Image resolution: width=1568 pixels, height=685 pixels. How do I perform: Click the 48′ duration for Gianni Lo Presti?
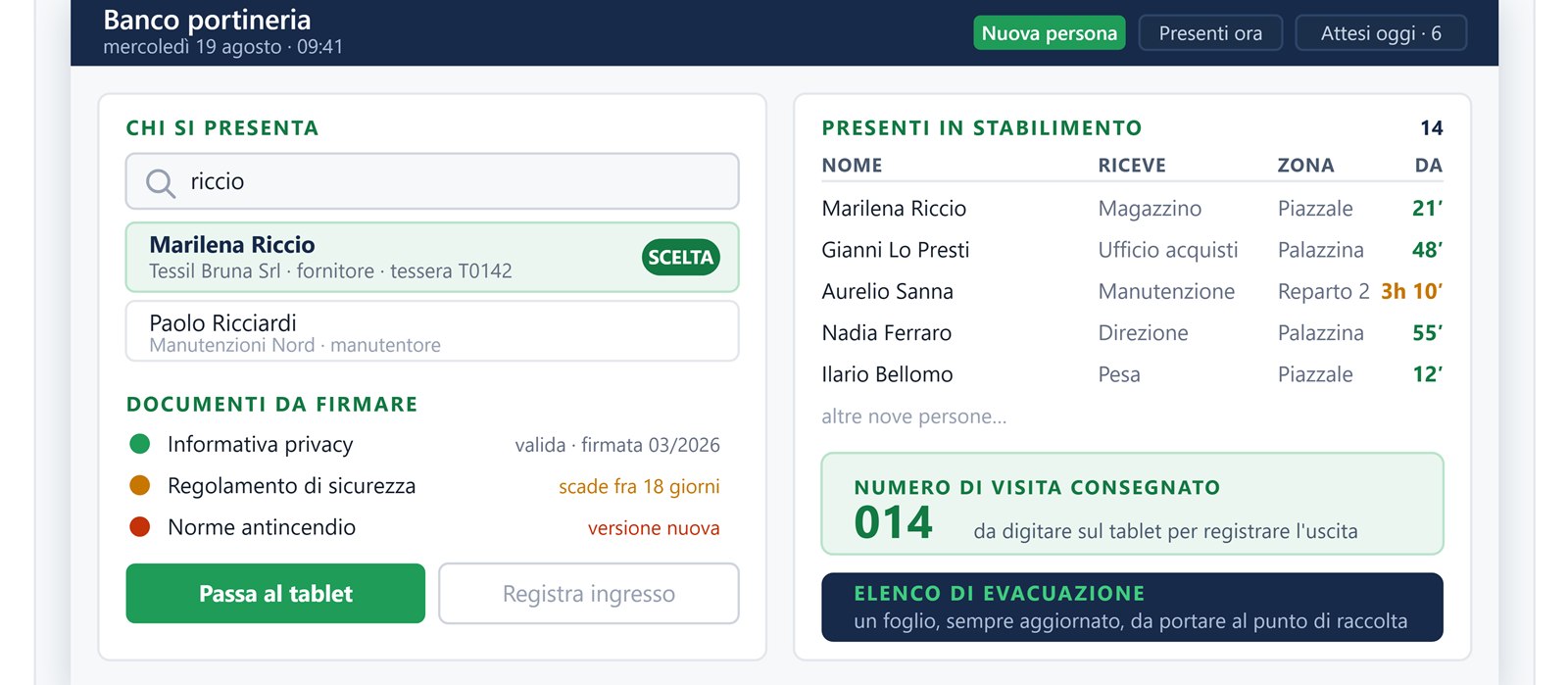(x=1427, y=250)
